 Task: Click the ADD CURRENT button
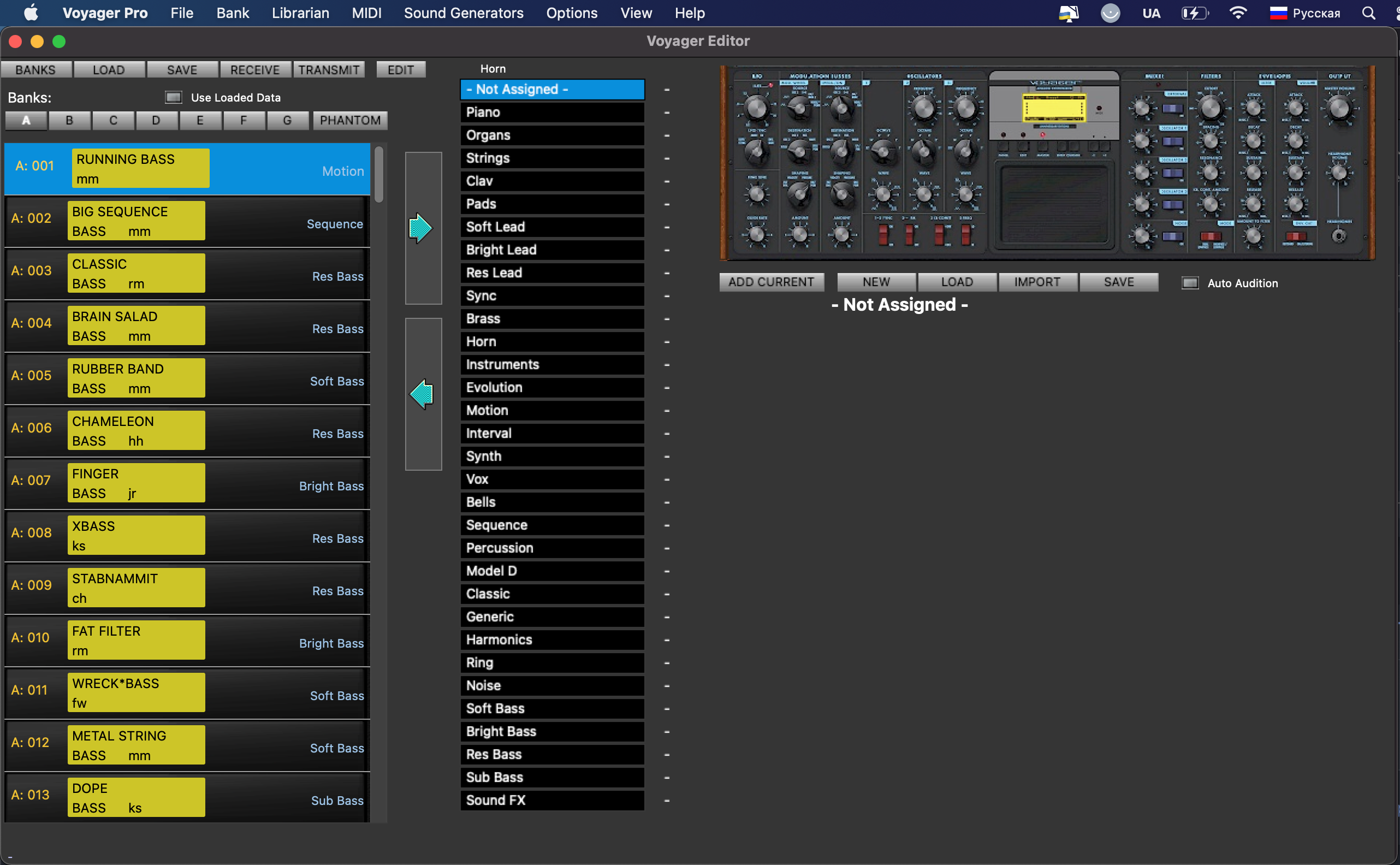pos(771,282)
